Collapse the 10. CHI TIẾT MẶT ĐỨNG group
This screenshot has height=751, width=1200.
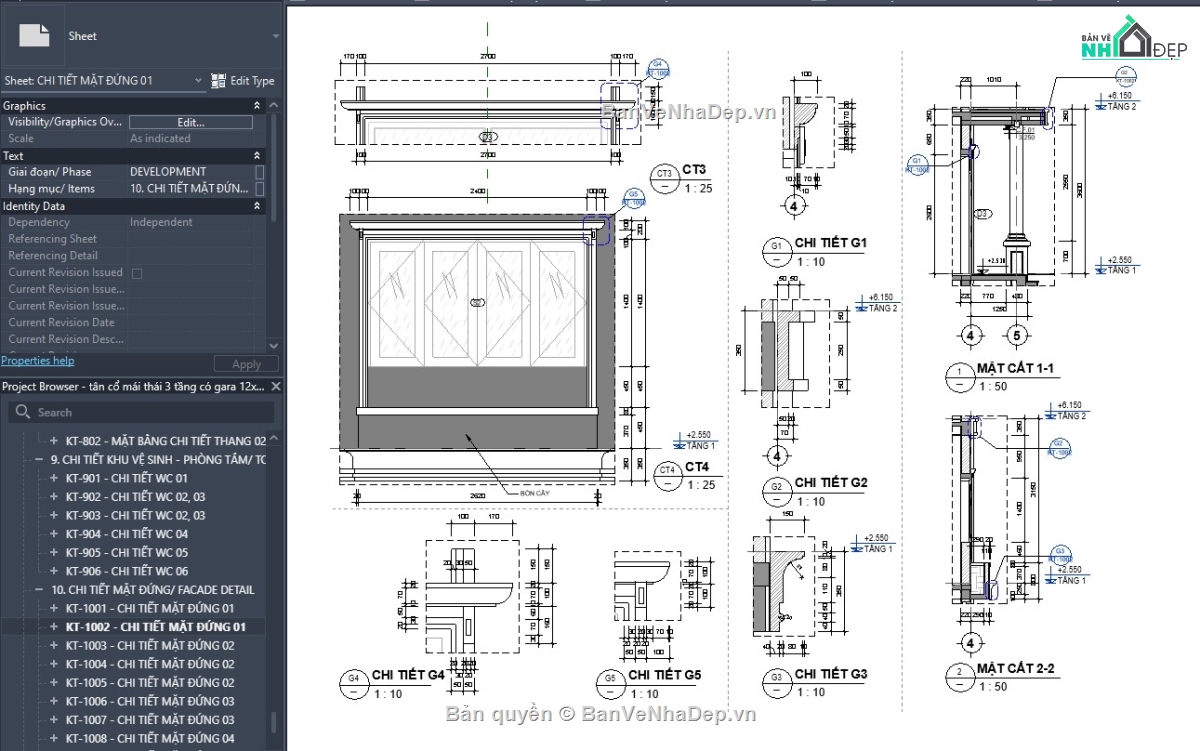[39, 590]
